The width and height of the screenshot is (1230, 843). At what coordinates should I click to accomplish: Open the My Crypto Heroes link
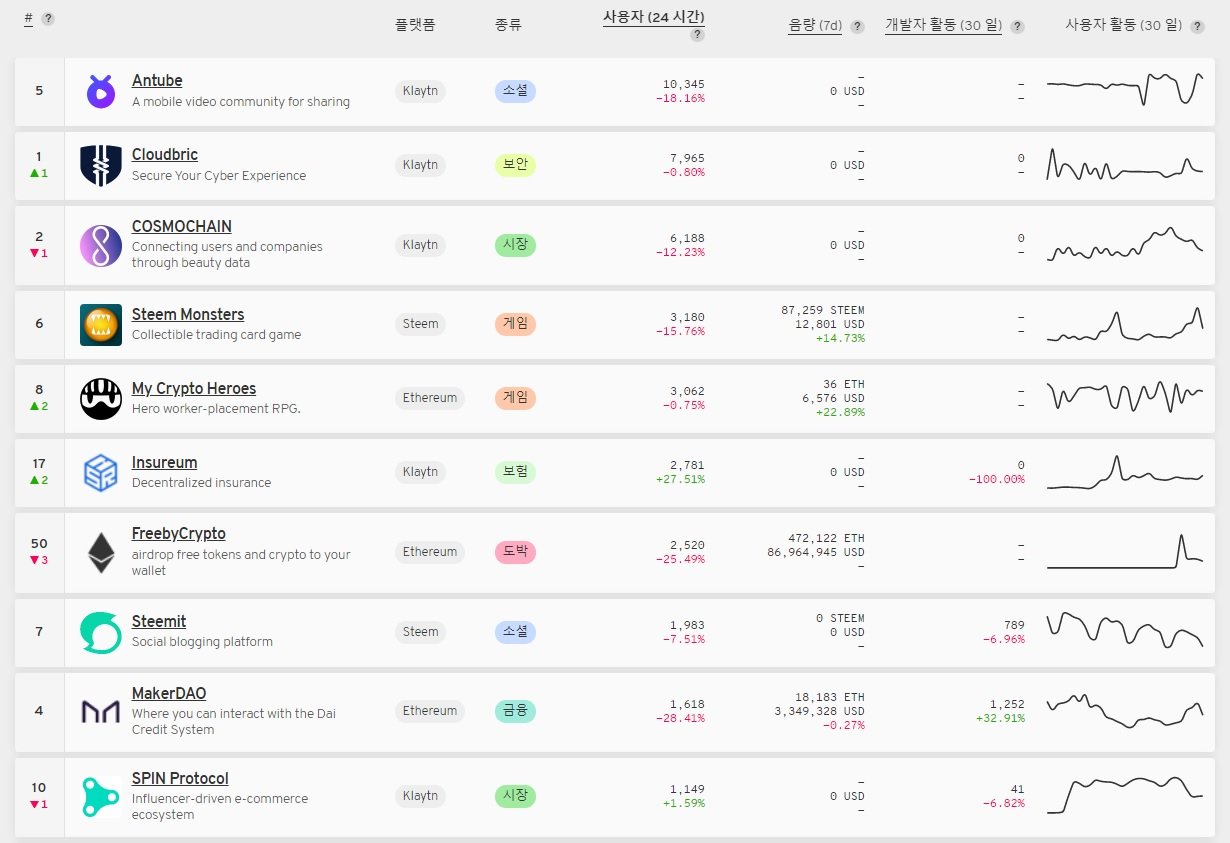tap(194, 389)
